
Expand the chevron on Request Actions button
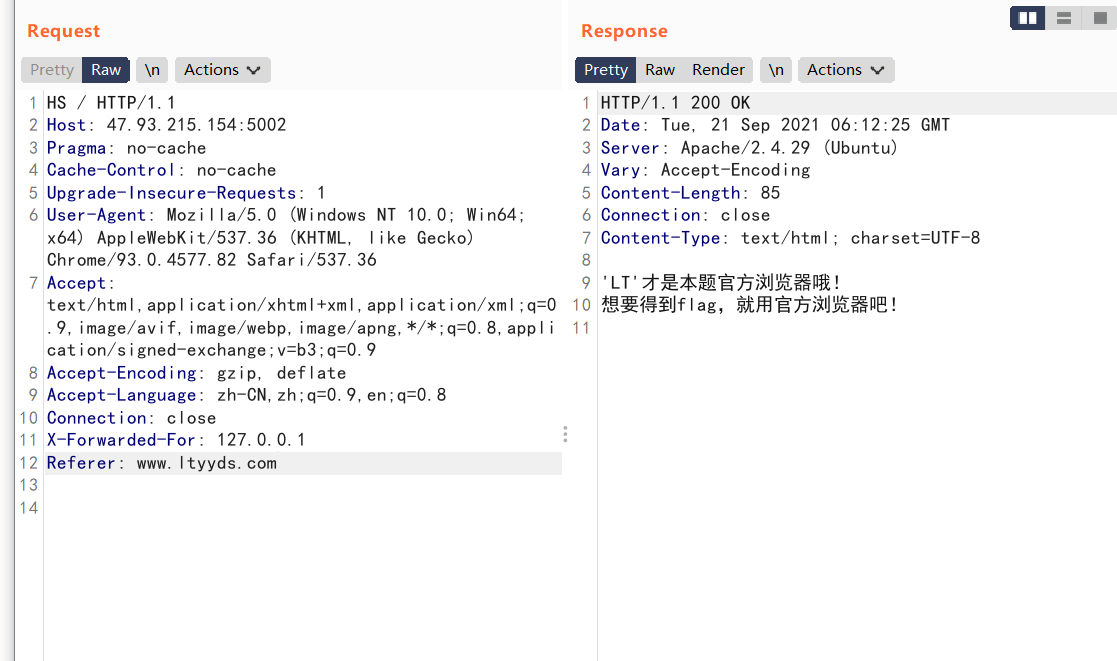tap(253, 70)
